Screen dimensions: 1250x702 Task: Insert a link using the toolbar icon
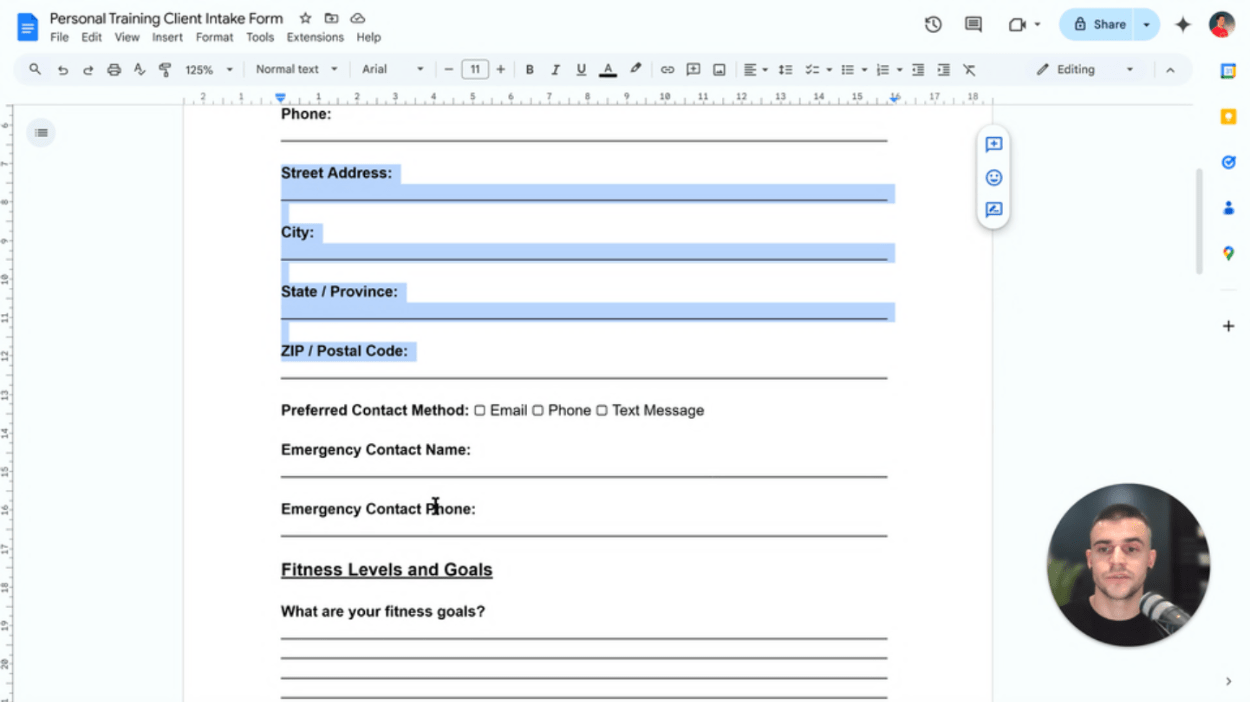pos(667,69)
